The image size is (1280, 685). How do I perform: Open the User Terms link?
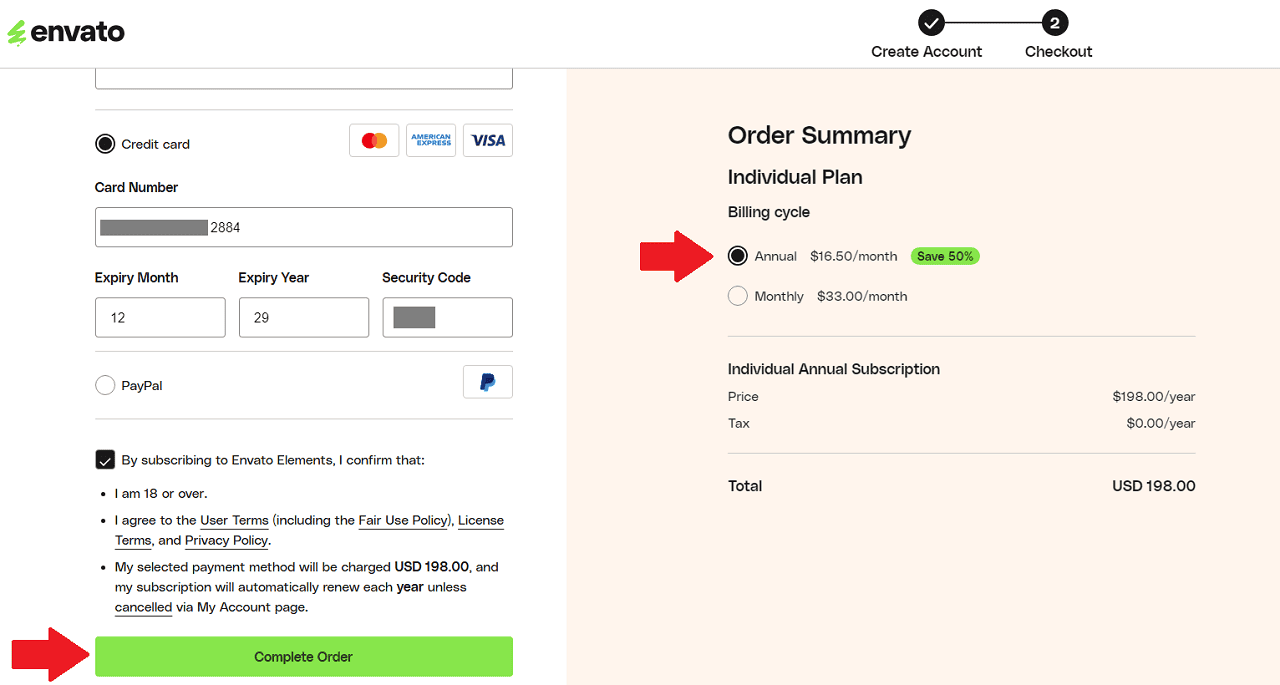click(234, 520)
